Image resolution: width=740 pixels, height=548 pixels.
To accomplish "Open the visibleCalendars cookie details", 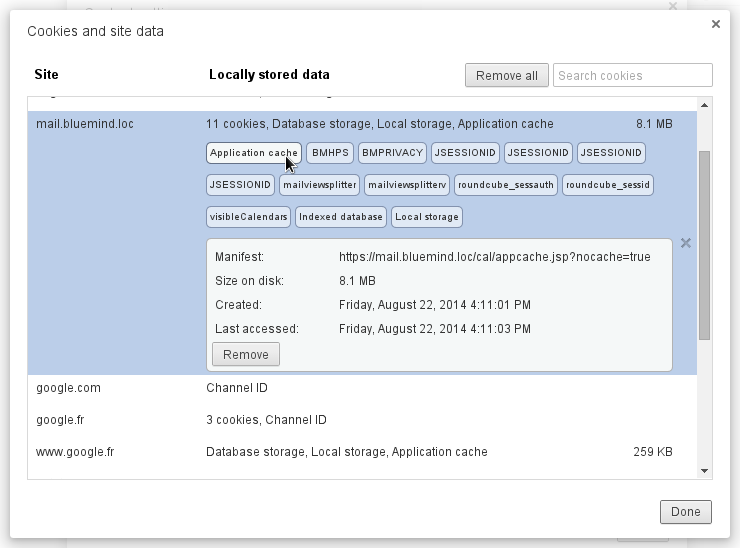I will (x=249, y=217).
